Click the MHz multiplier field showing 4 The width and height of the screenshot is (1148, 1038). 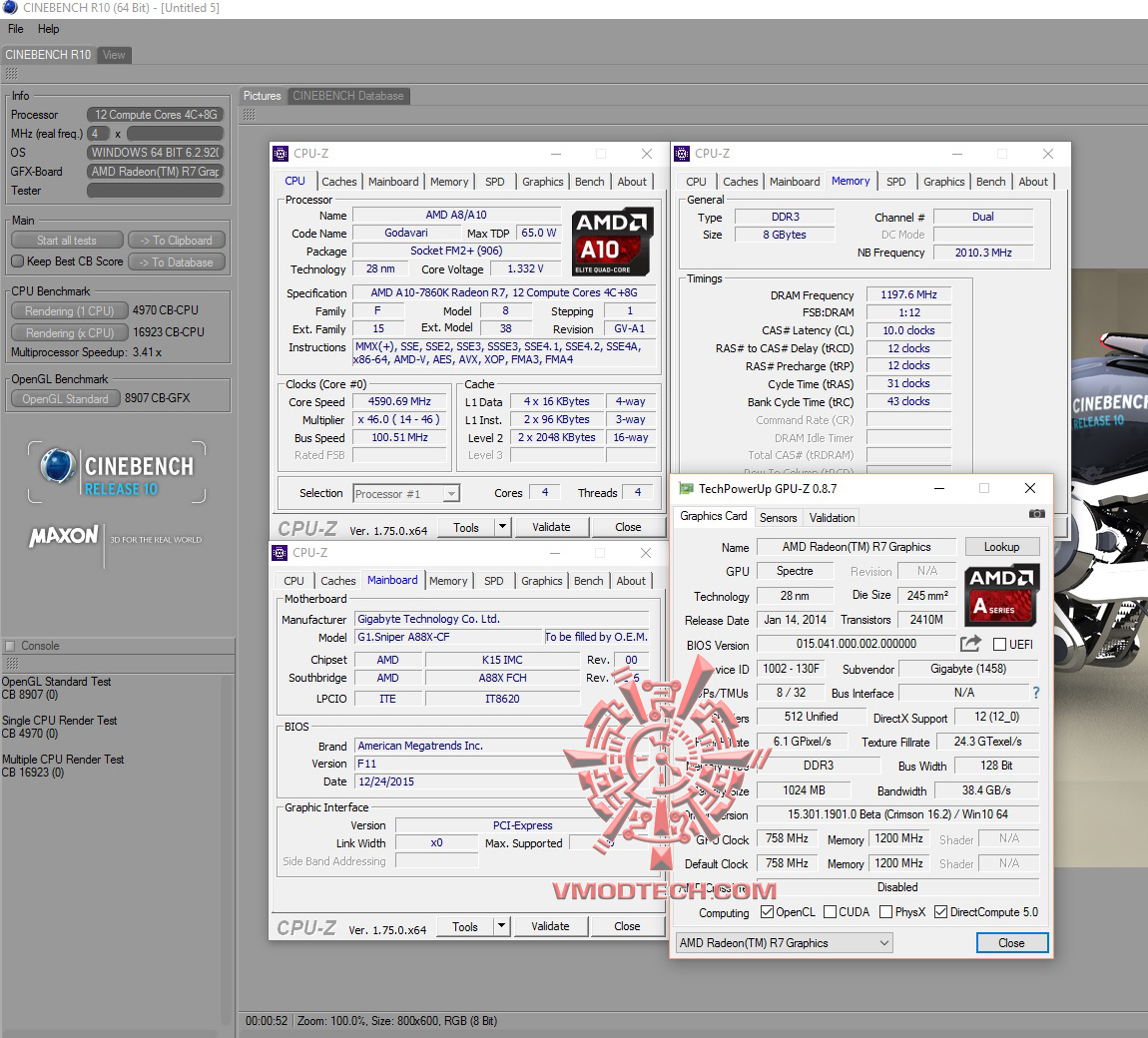tap(98, 133)
